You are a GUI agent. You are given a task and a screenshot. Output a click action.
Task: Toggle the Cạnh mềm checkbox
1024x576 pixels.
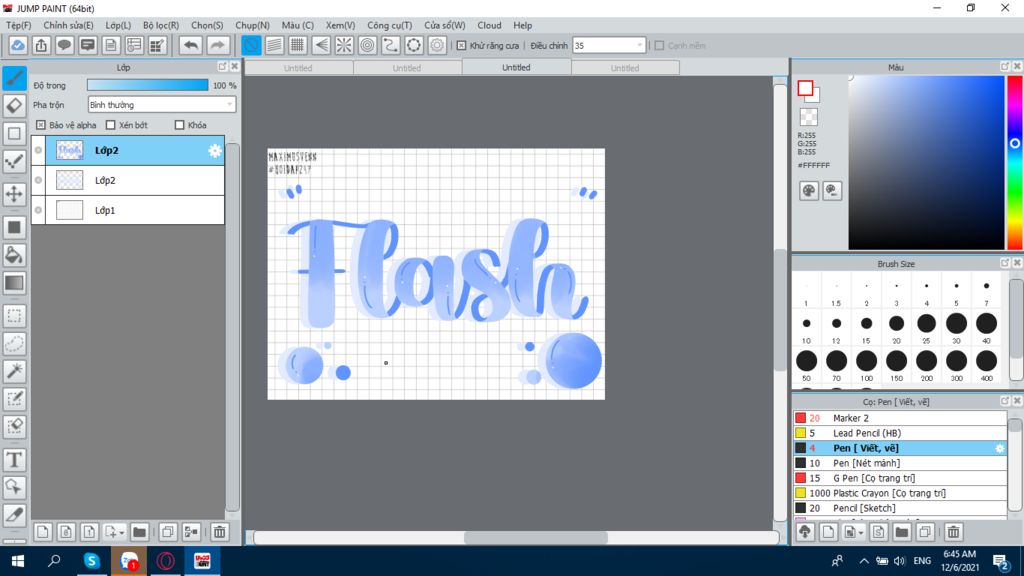[x=659, y=46]
